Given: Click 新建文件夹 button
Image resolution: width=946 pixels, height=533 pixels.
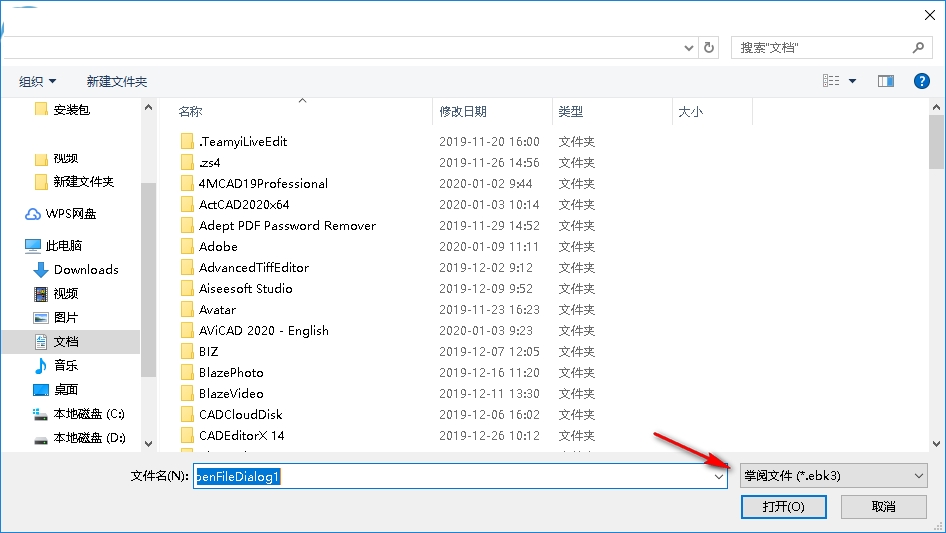Looking at the screenshot, I should point(116,81).
